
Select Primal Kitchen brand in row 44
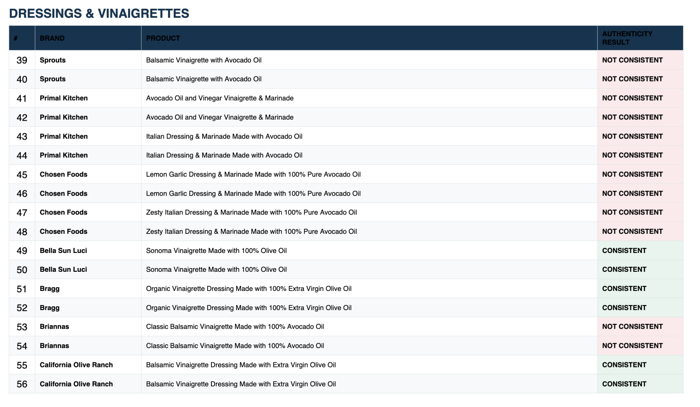63,155
